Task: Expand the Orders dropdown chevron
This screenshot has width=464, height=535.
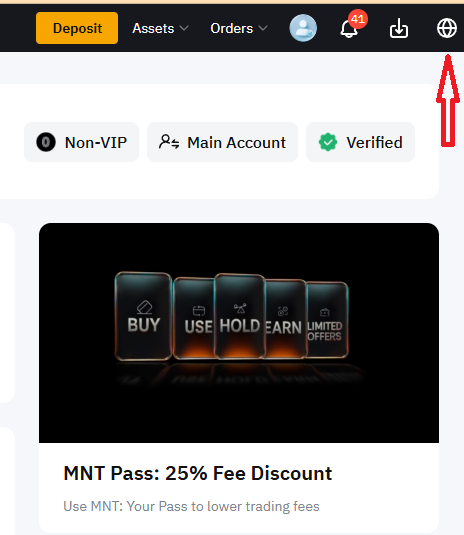Action: (263, 28)
